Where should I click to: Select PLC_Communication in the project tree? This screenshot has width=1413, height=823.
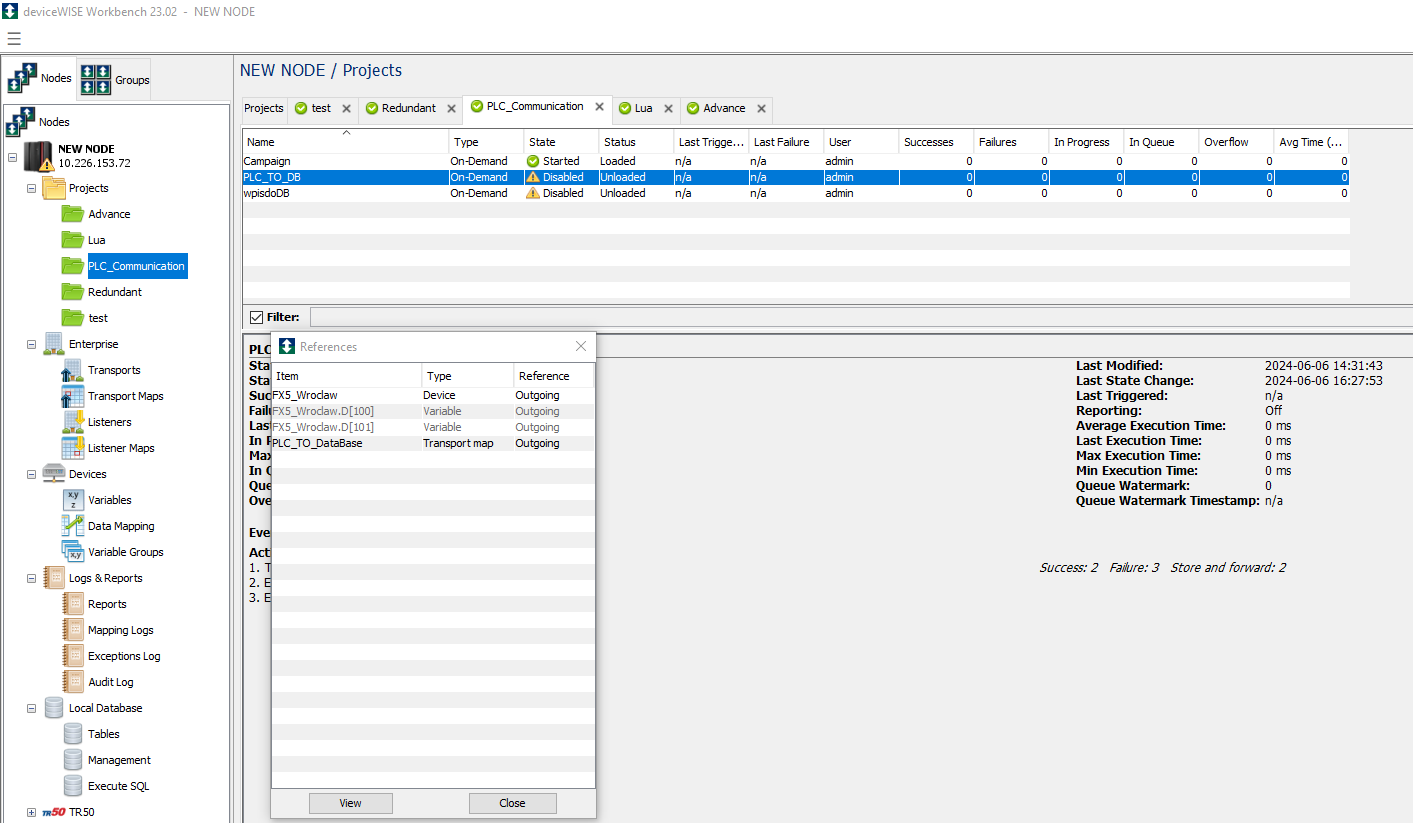tap(137, 266)
